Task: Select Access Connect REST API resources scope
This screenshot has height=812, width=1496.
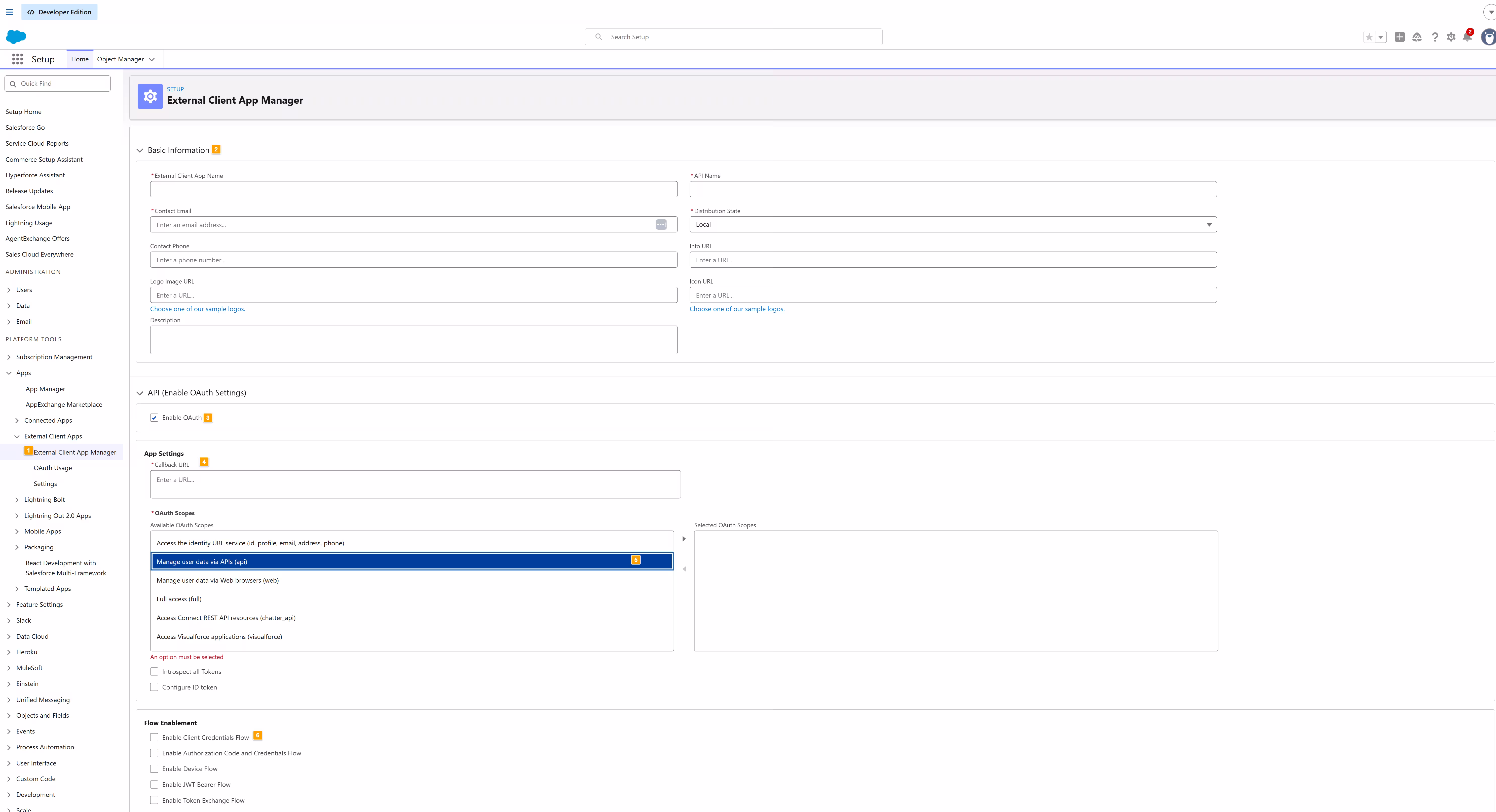Action: (412, 618)
